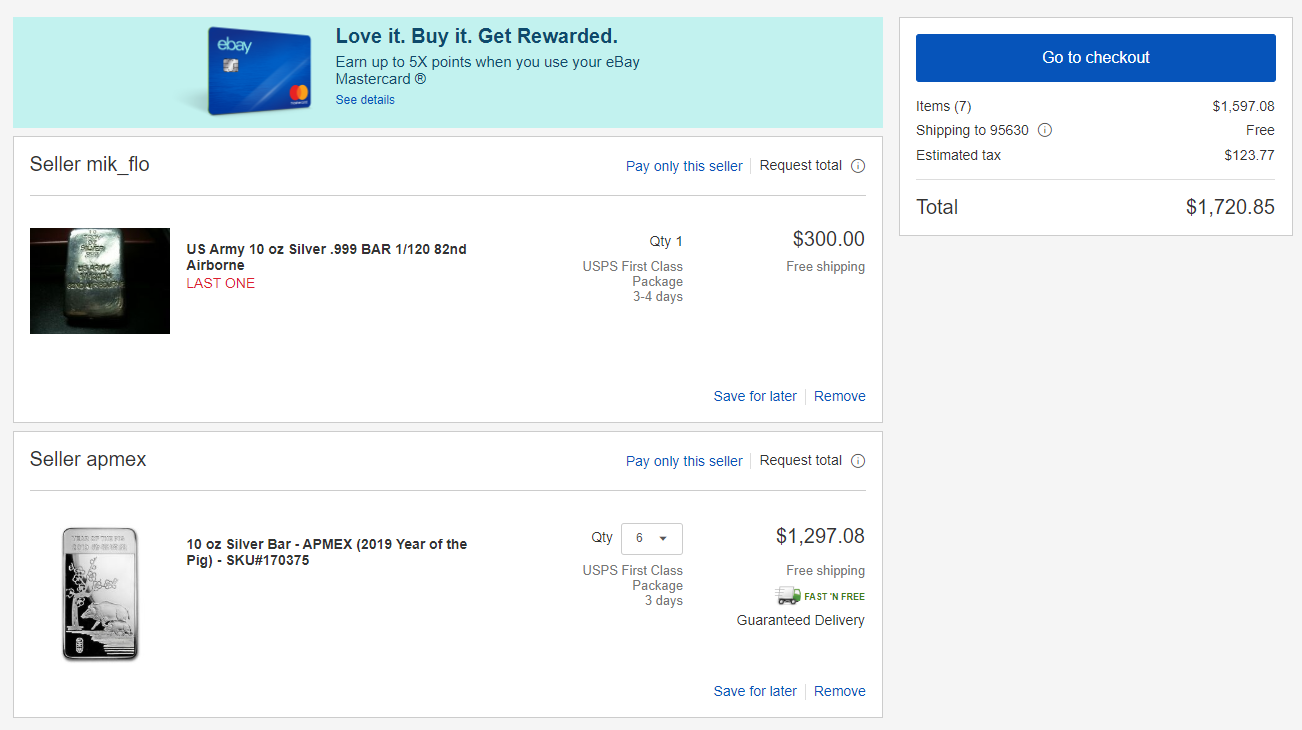Viewport: 1302px width, 730px height.
Task: Open the APMEX Year of the Pig bar thumbnail
Action: [100, 594]
